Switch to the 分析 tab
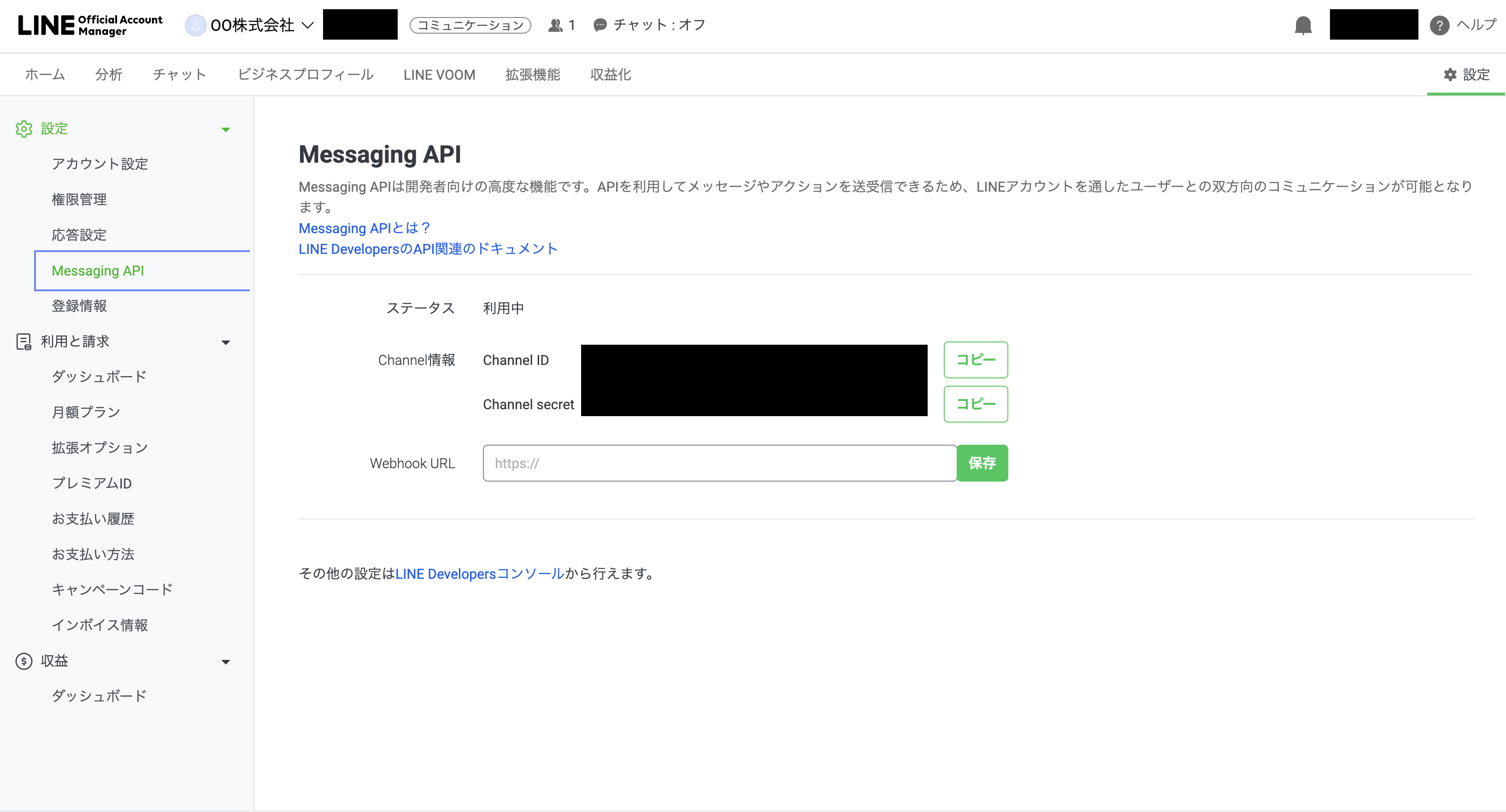Image resolution: width=1506 pixels, height=812 pixels. [x=109, y=74]
